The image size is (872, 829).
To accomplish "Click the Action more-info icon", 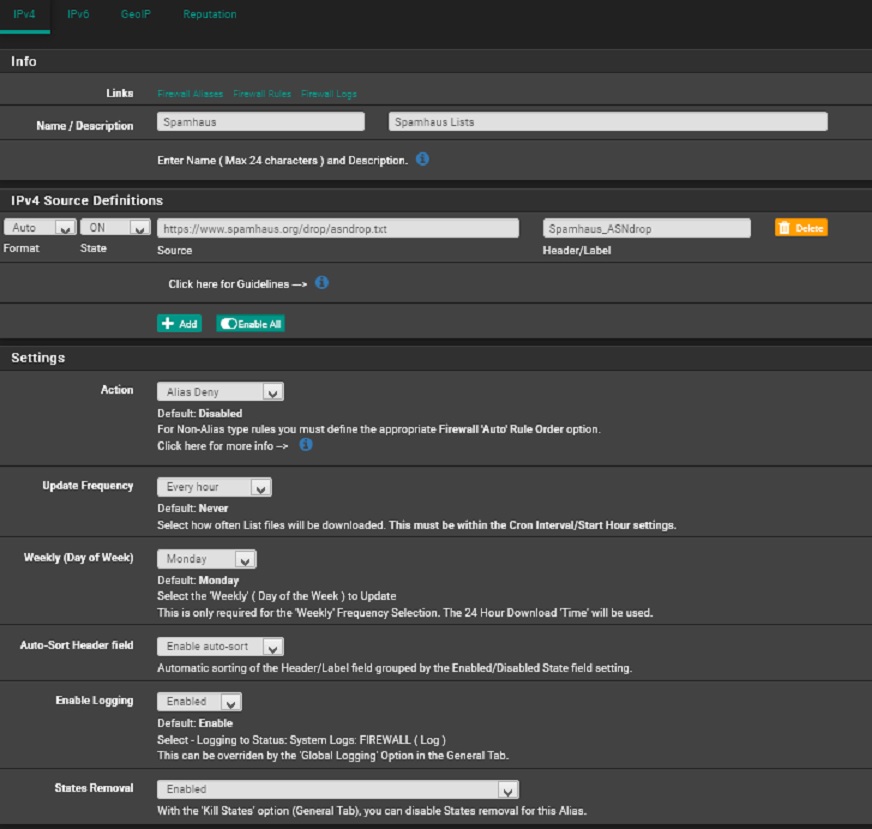I will (306, 445).
